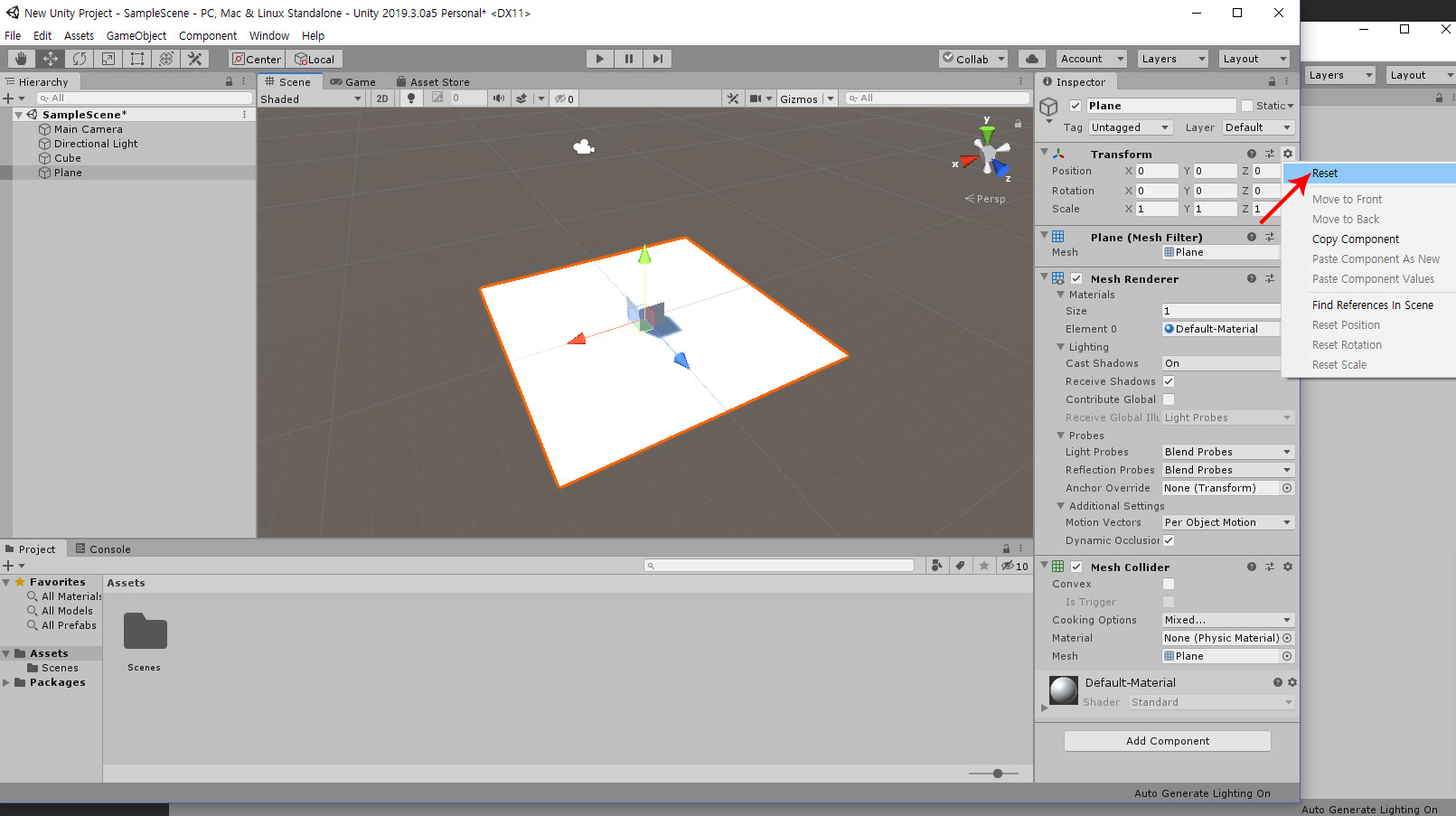1456x816 pixels.
Task: Open Cooking Options dropdown
Action: click(x=1227, y=620)
